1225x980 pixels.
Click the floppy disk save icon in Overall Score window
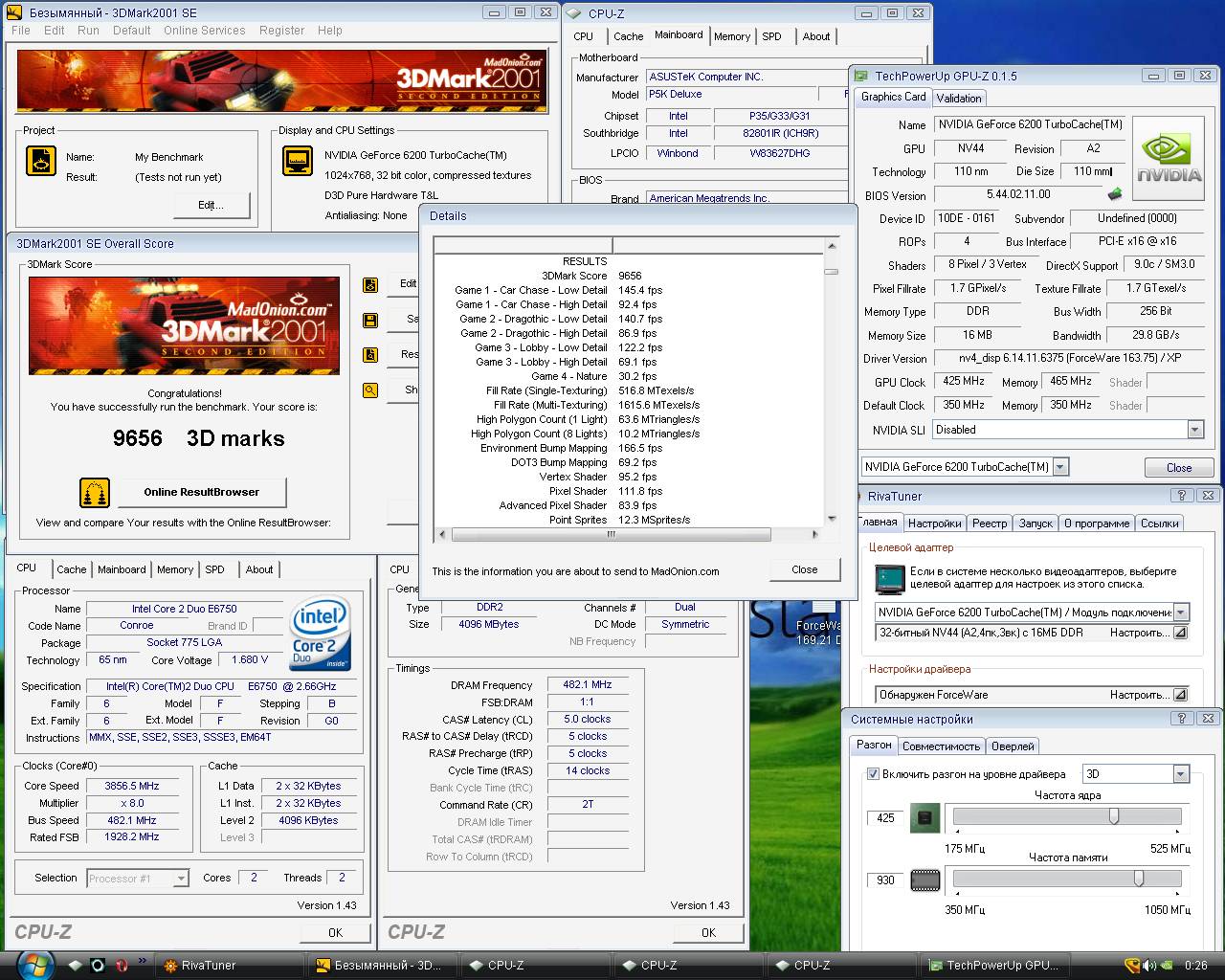coord(370,320)
